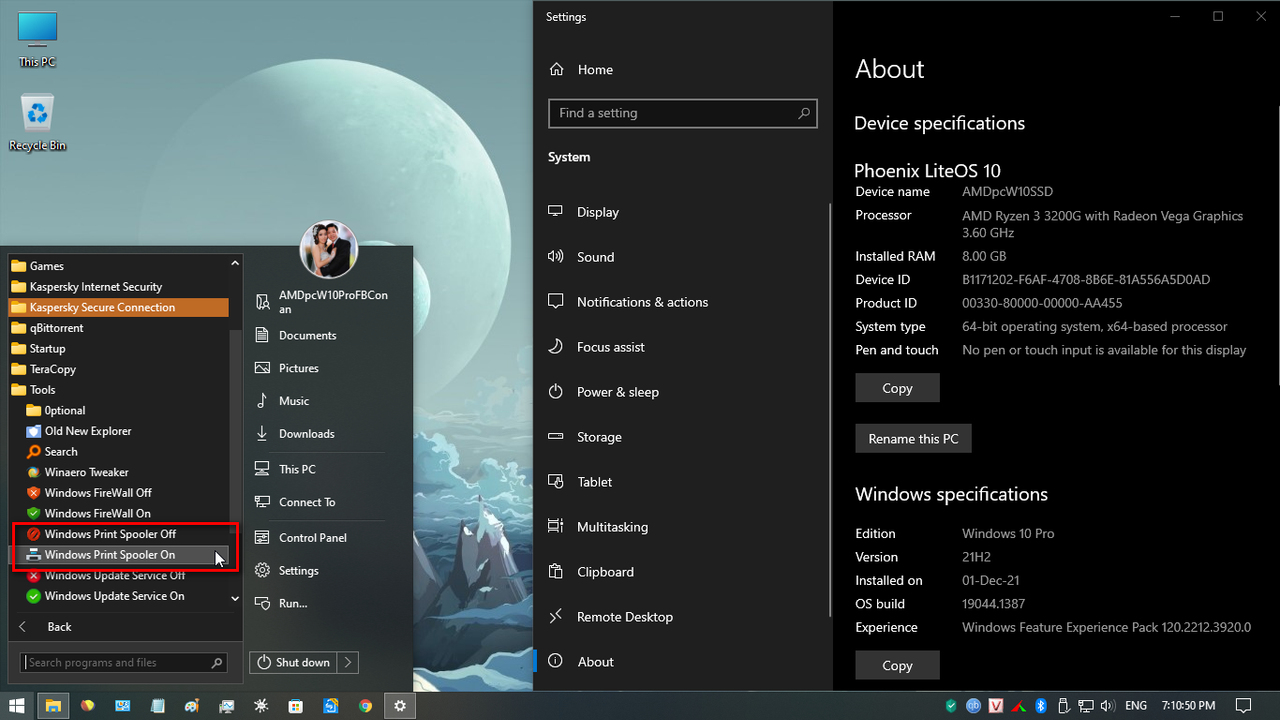Click safely remove hardware tray icon
1280x720 pixels.
coord(1064,705)
